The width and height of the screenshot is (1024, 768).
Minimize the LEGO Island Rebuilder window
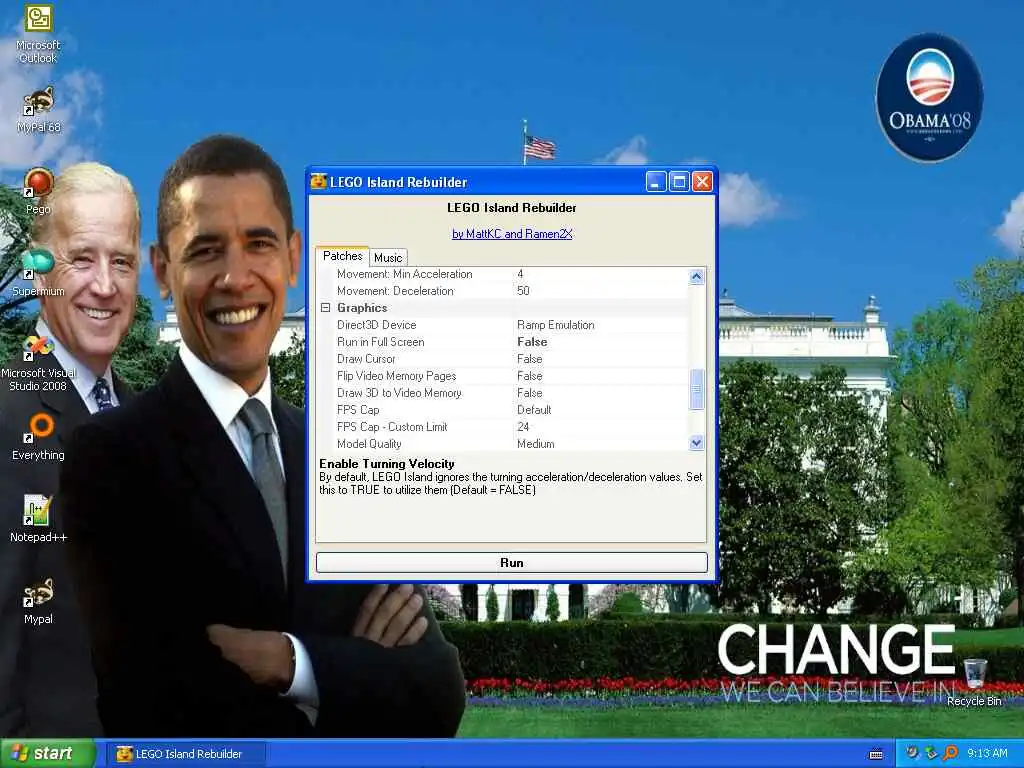coord(656,182)
